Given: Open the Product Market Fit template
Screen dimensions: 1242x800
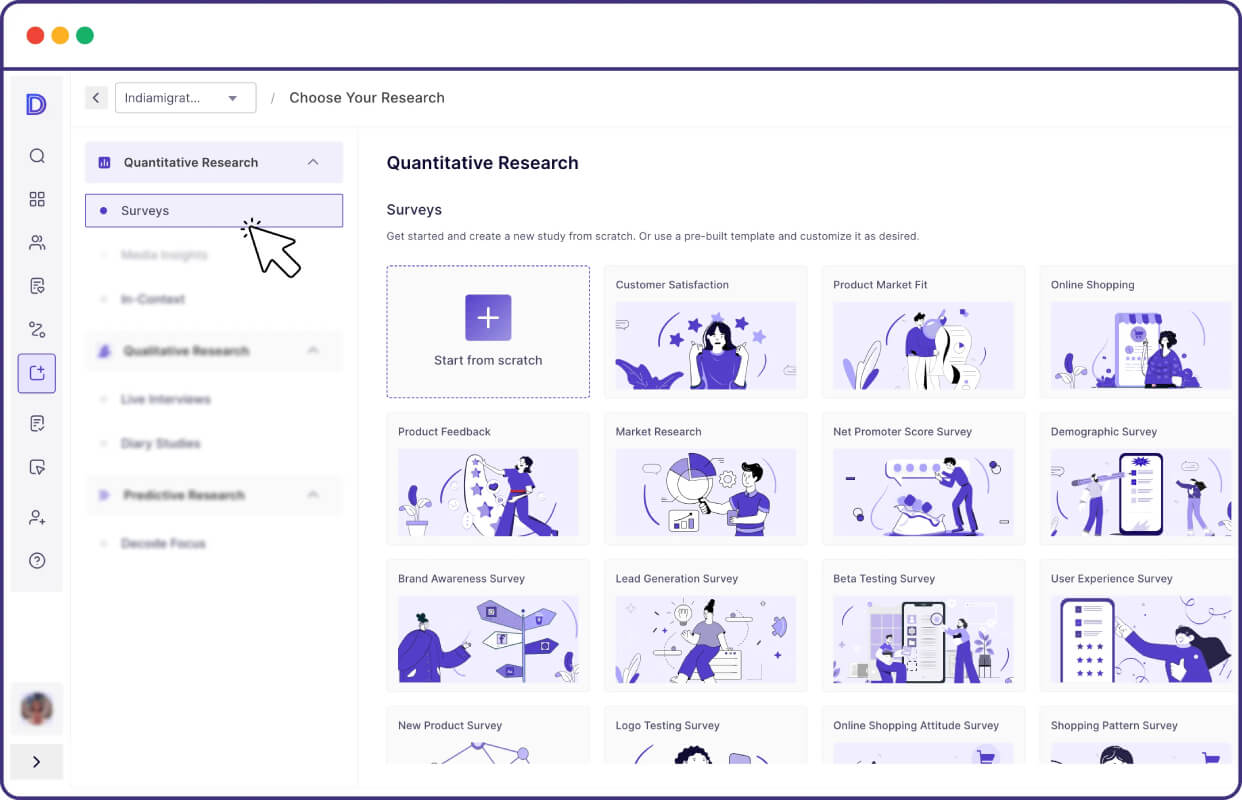Looking at the screenshot, I should tap(923, 332).
